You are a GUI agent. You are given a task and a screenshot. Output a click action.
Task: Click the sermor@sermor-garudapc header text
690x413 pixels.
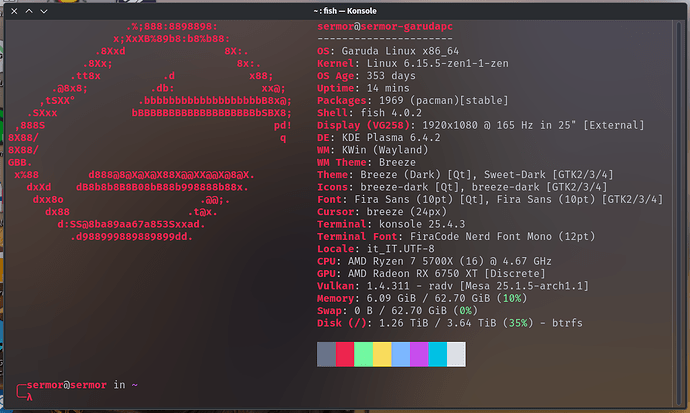385,26
